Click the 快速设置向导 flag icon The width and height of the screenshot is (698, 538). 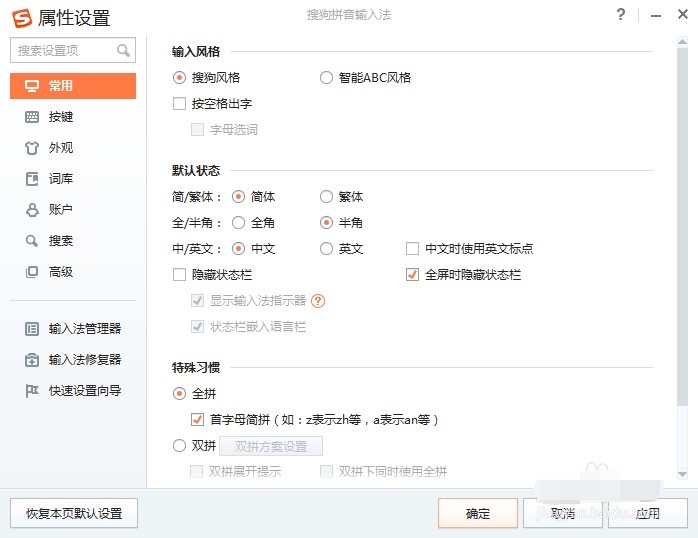tap(31, 391)
